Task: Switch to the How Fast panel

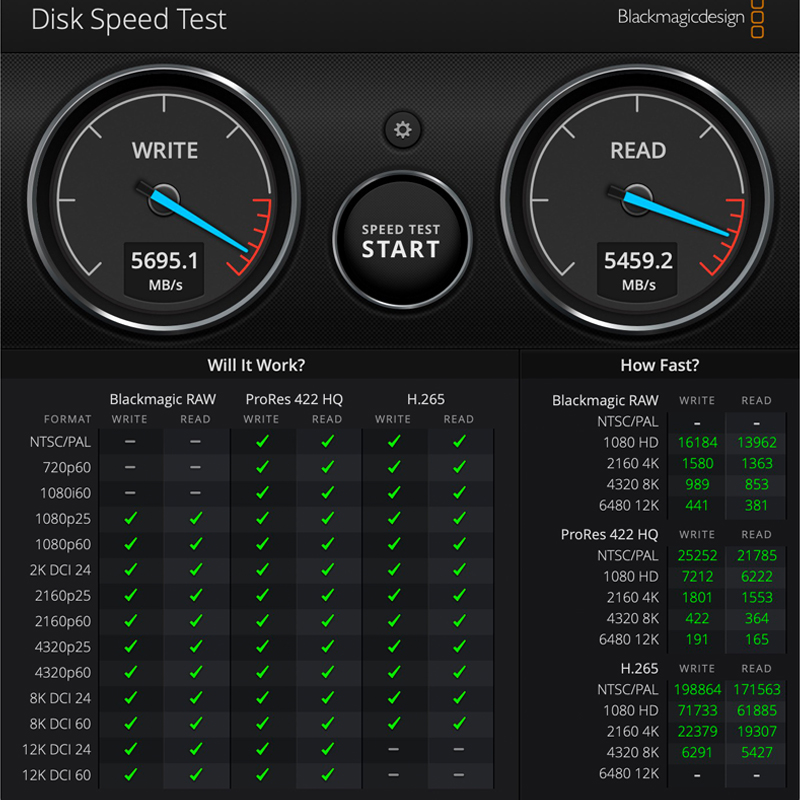Action: click(659, 365)
